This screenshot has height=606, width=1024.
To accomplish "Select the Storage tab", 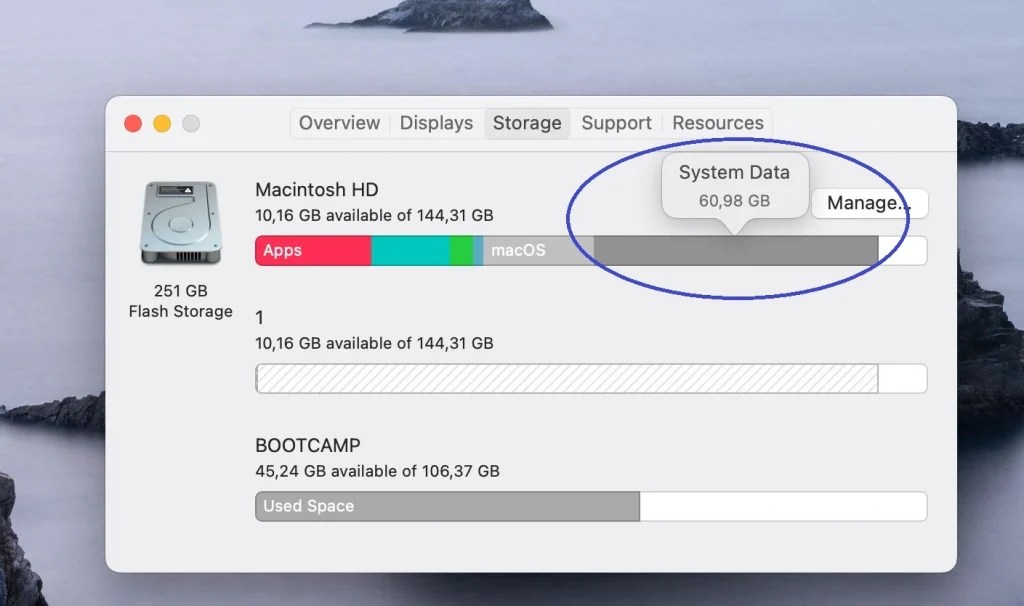I will tap(527, 123).
